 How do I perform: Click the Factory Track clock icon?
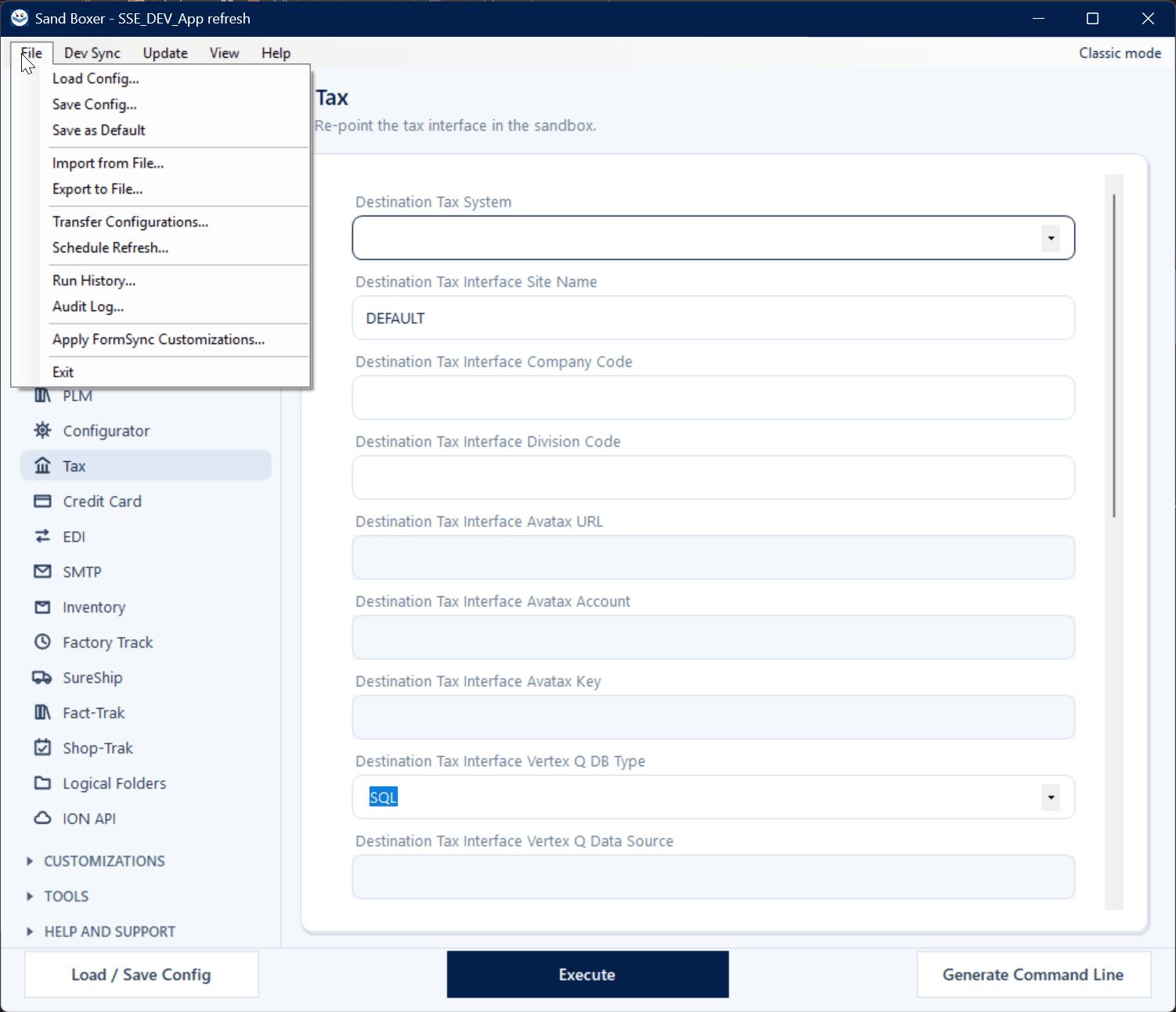click(x=42, y=642)
